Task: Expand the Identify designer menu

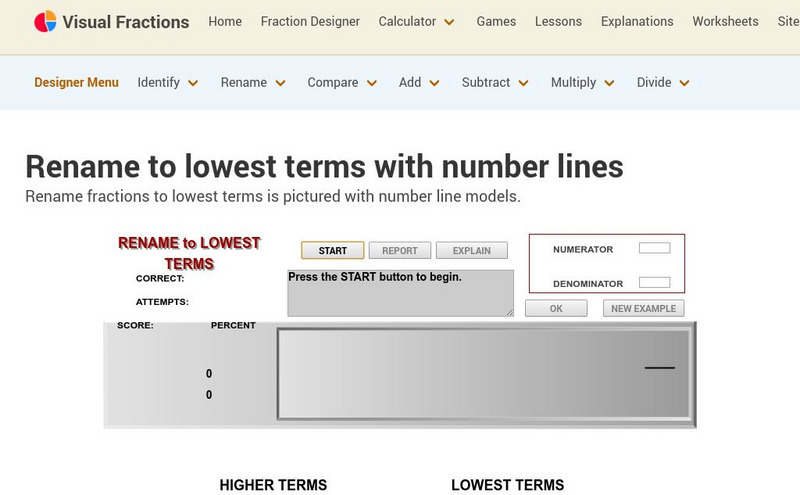Action: [168, 83]
